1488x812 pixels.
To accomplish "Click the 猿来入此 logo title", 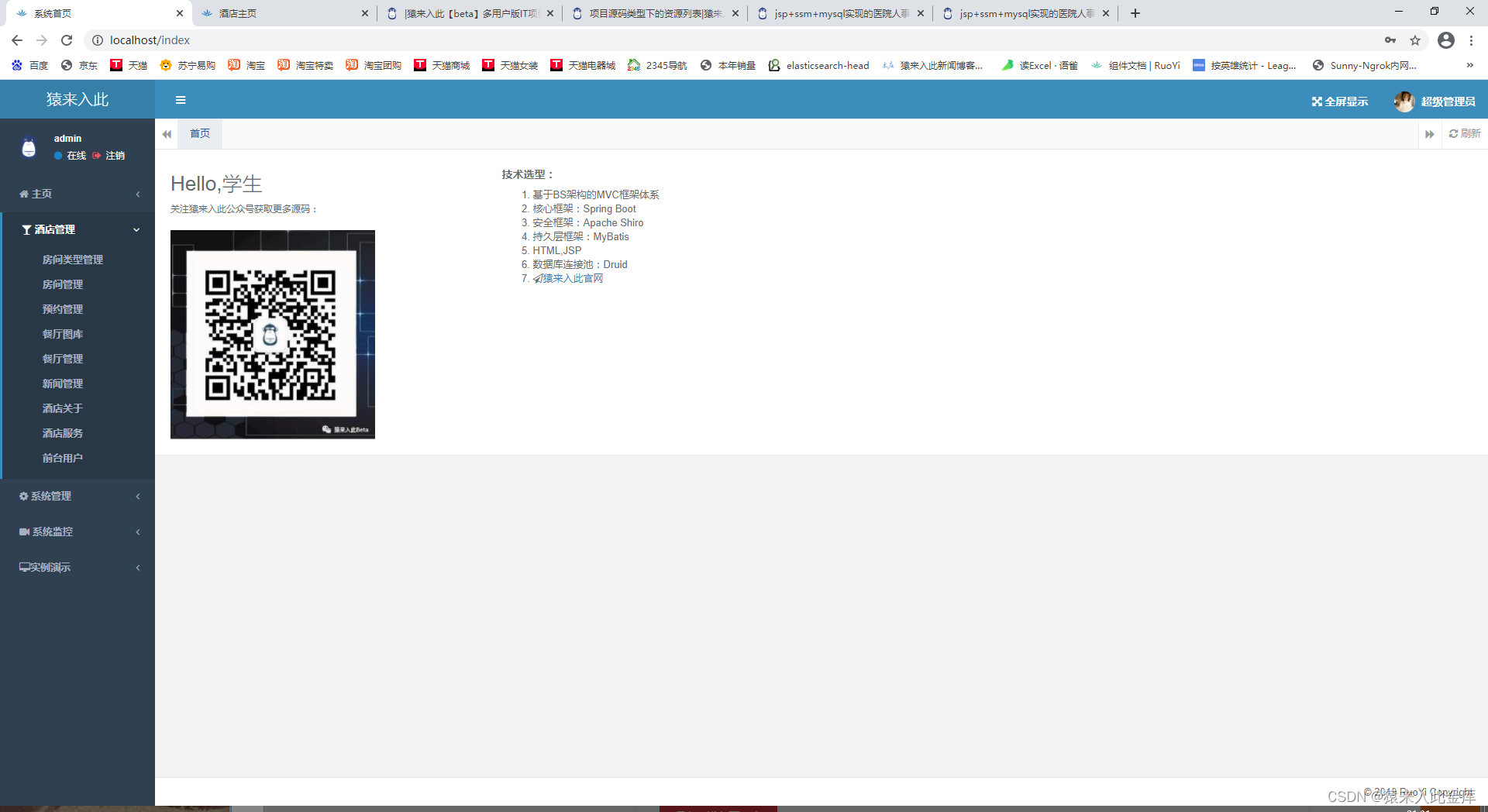I will [77, 99].
